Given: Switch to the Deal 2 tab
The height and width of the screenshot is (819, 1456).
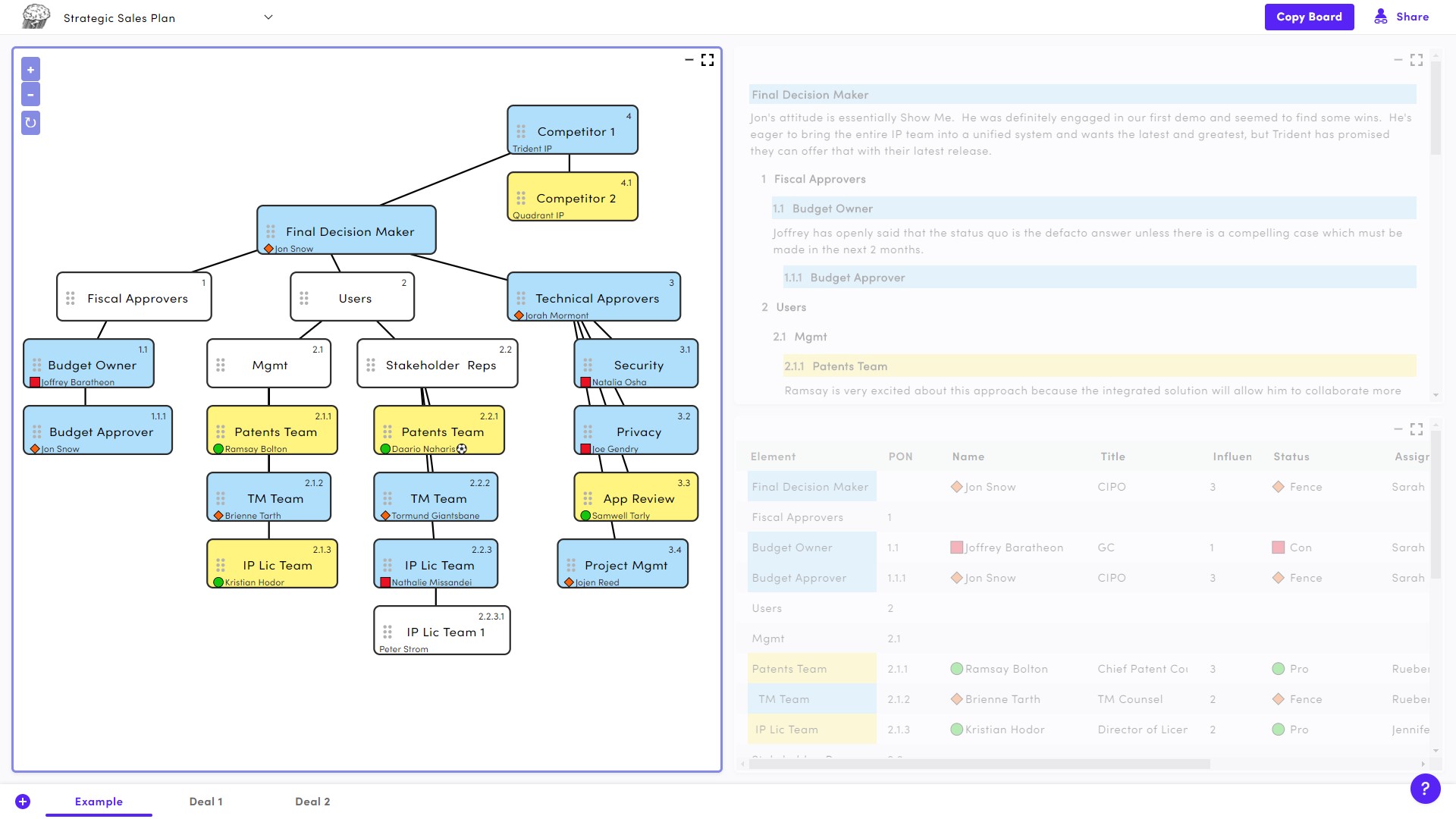Looking at the screenshot, I should [312, 802].
